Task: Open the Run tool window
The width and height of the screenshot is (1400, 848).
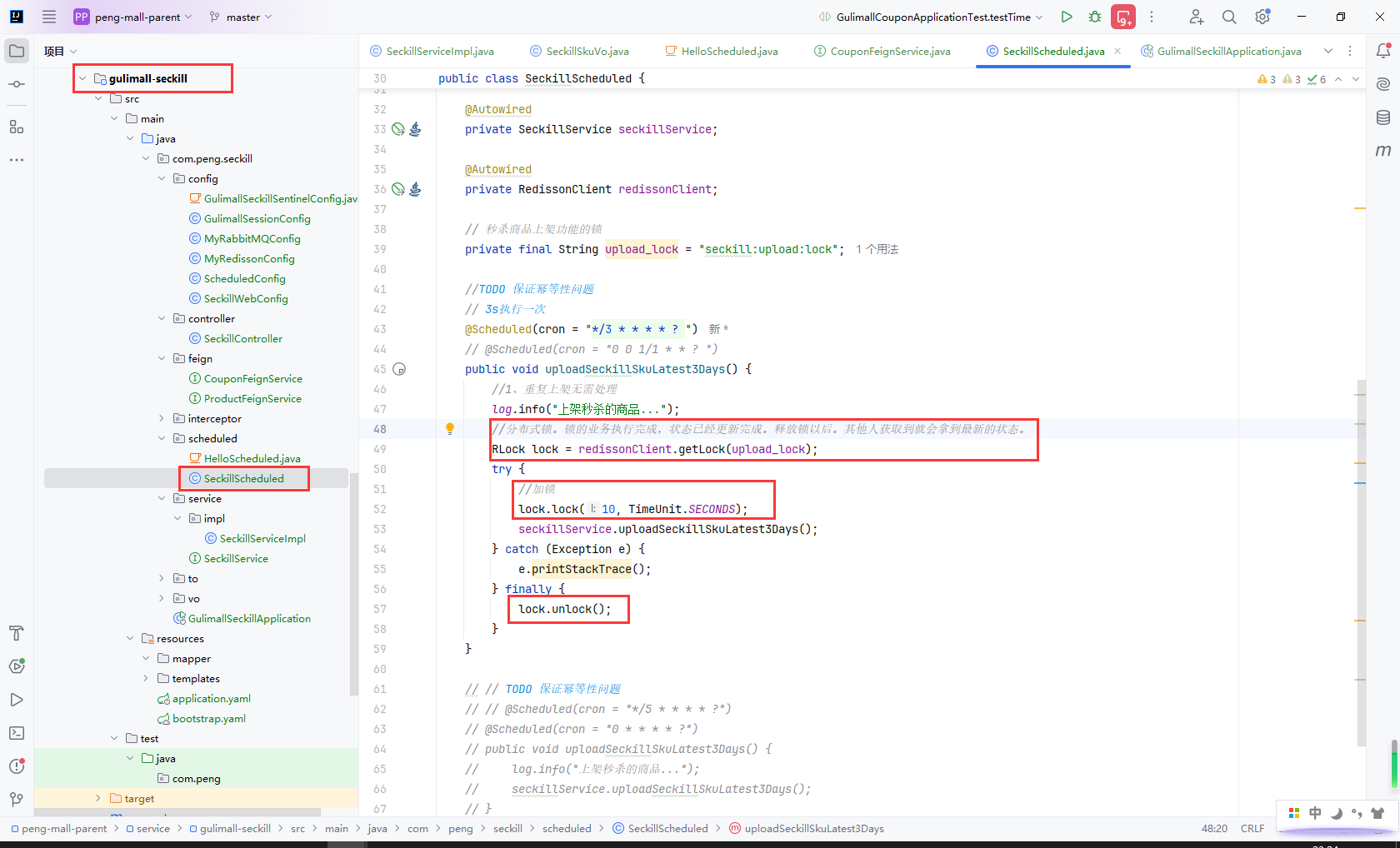Action: pos(17,700)
